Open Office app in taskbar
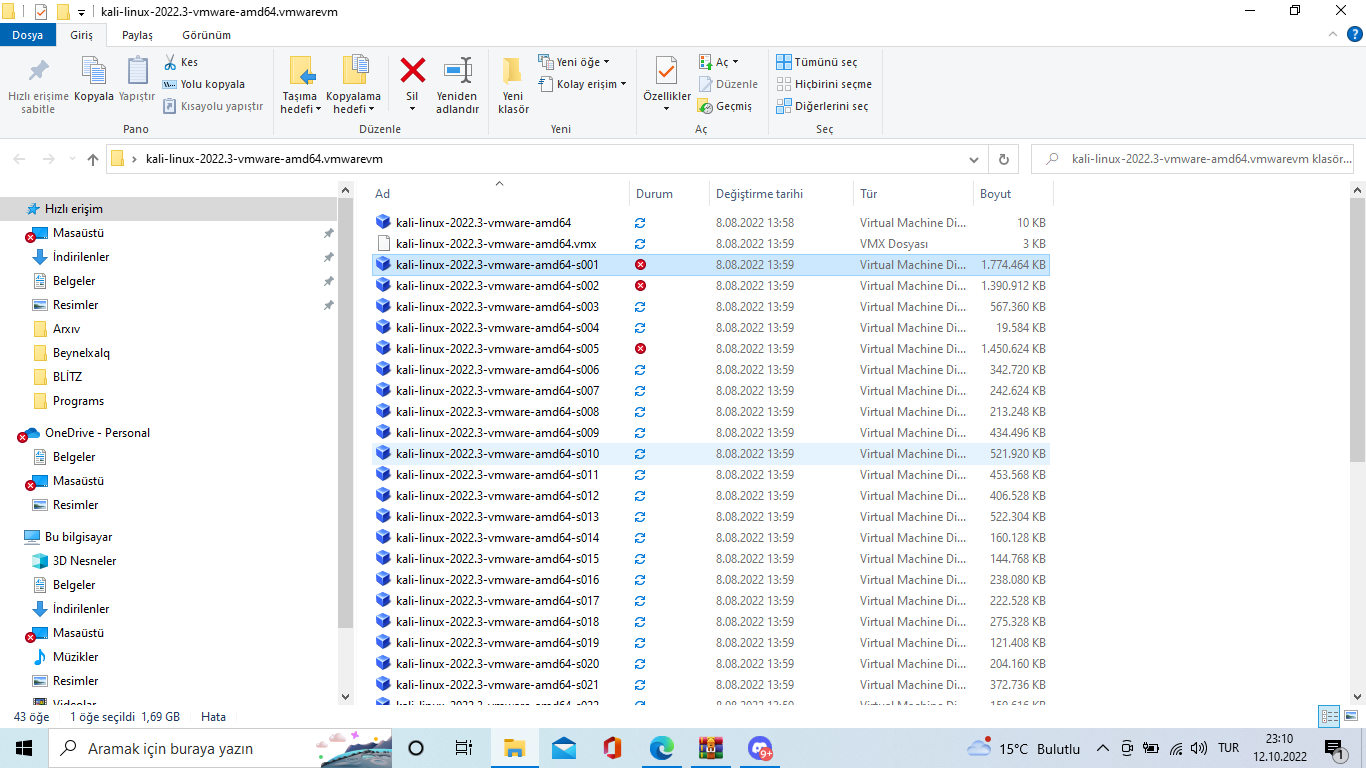The image size is (1366, 768). (612, 748)
